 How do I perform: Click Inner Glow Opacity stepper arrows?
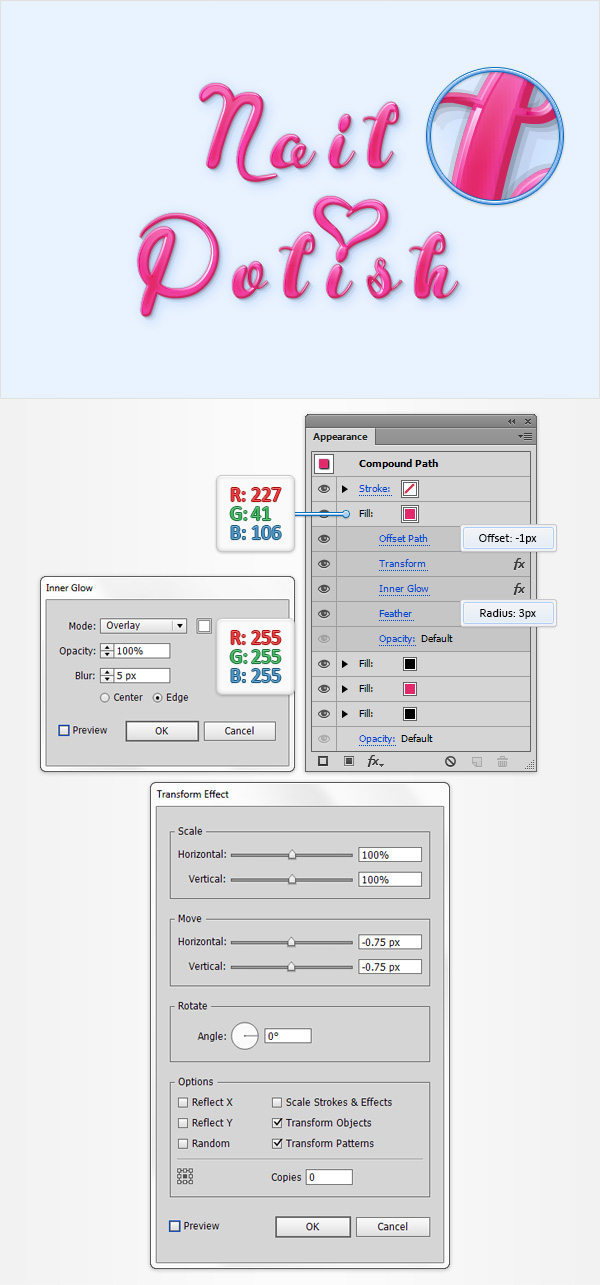point(106,651)
